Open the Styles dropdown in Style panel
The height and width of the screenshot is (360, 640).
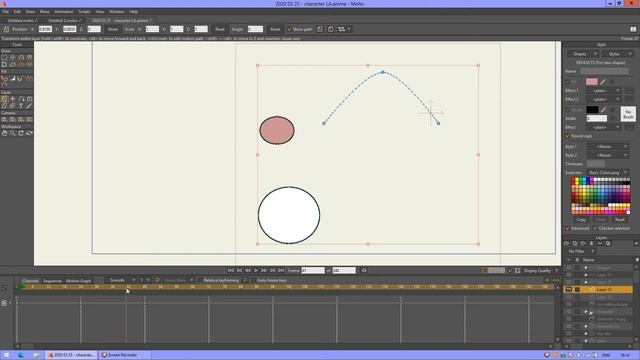[x=617, y=54]
